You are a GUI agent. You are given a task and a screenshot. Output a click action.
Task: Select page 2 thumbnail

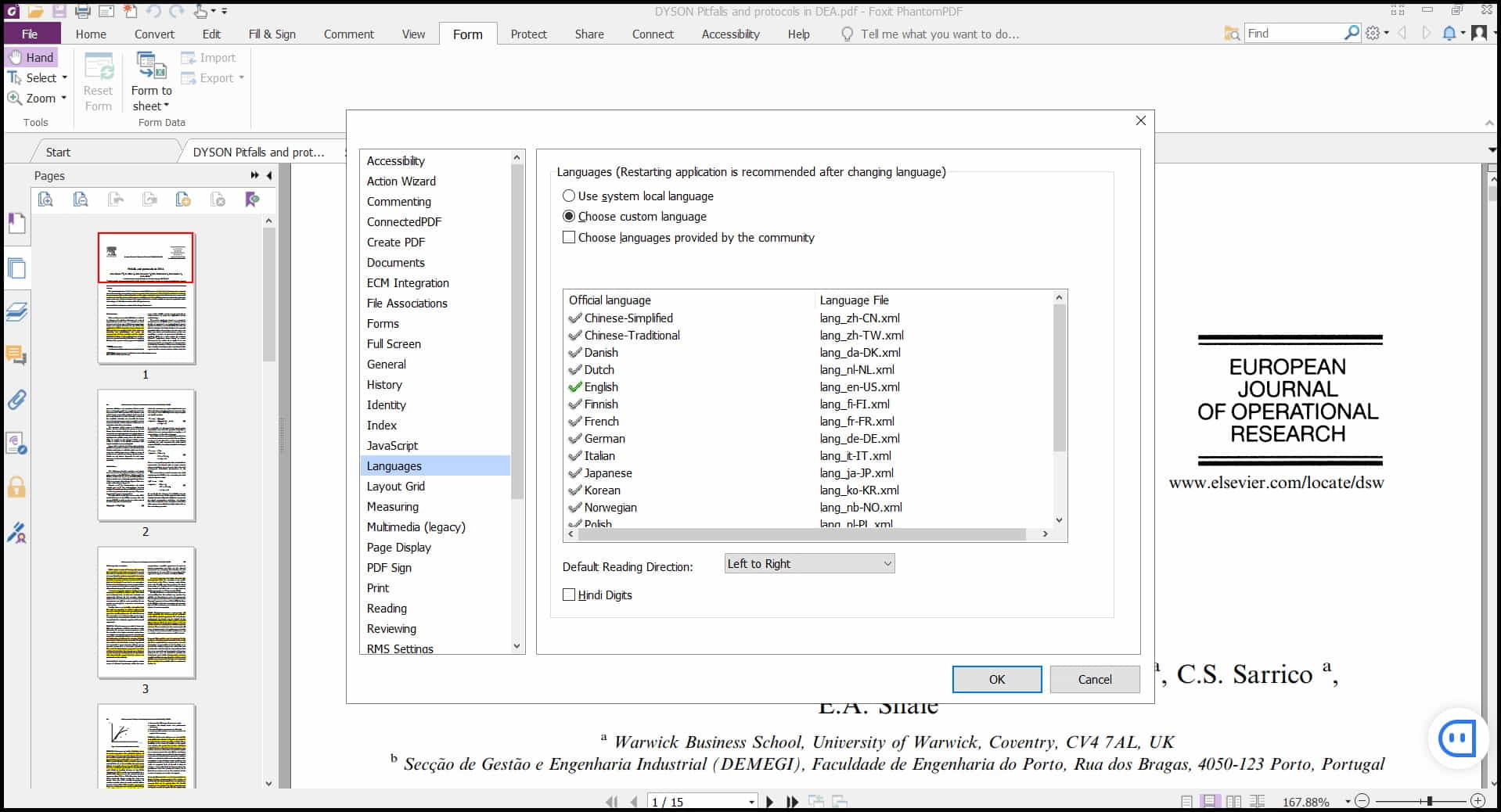pos(146,455)
